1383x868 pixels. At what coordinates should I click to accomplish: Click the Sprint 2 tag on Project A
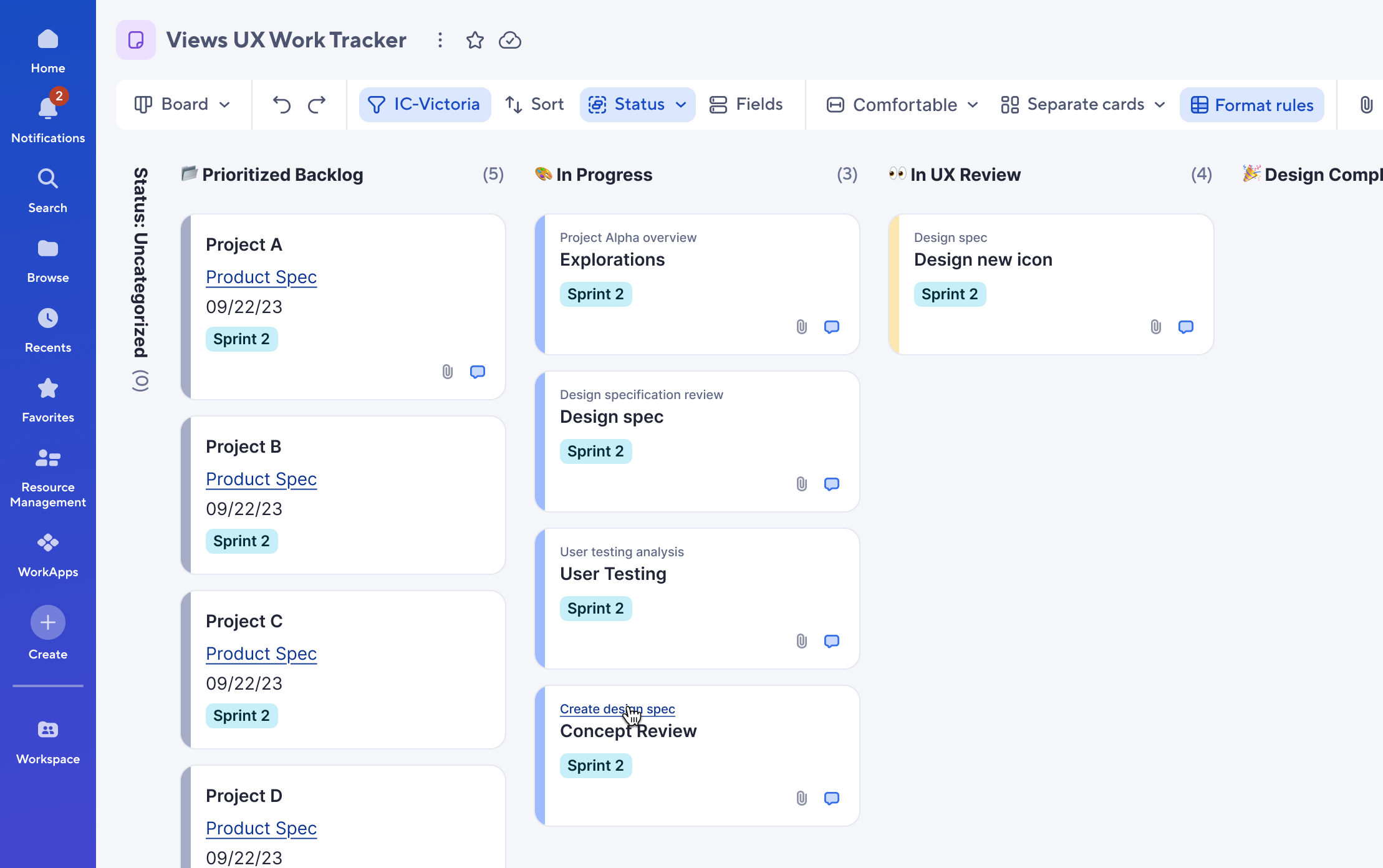pyautogui.click(x=242, y=339)
